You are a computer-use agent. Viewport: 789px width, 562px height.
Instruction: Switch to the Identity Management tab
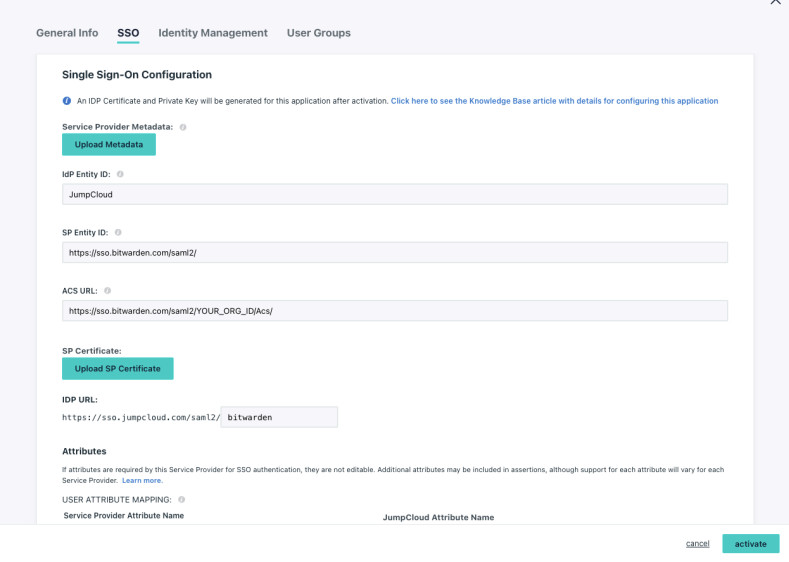click(x=213, y=33)
